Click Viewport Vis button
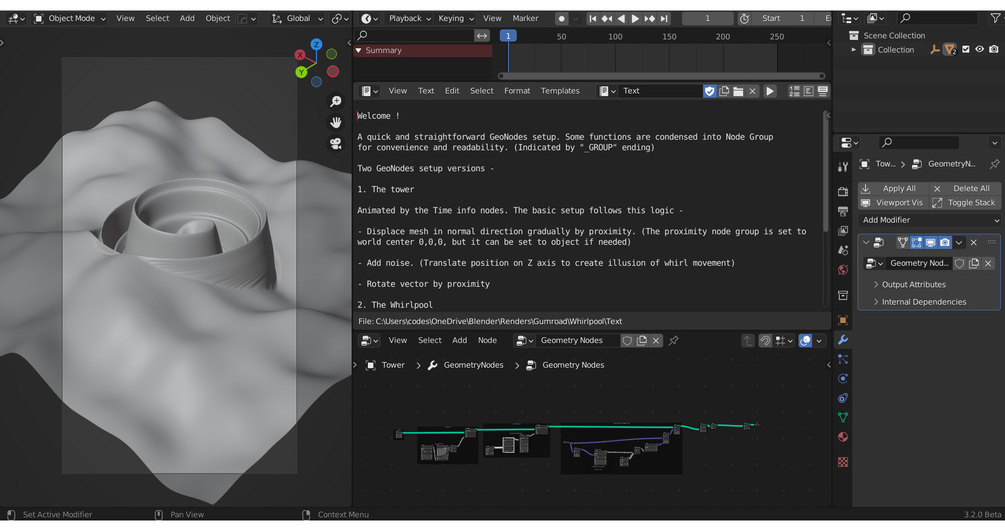 click(892, 203)
